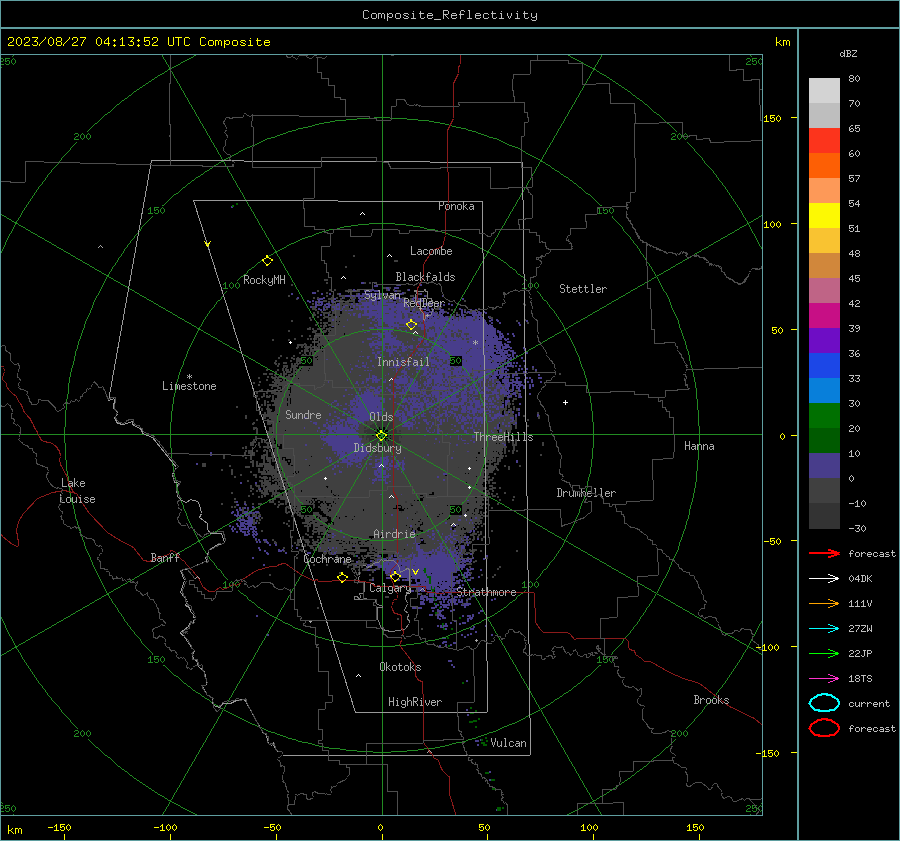Image resolution: width=900 pixels, height=841 pixels.
Task: Click the red forecast arrow in legend
Action: click(824, 553)
